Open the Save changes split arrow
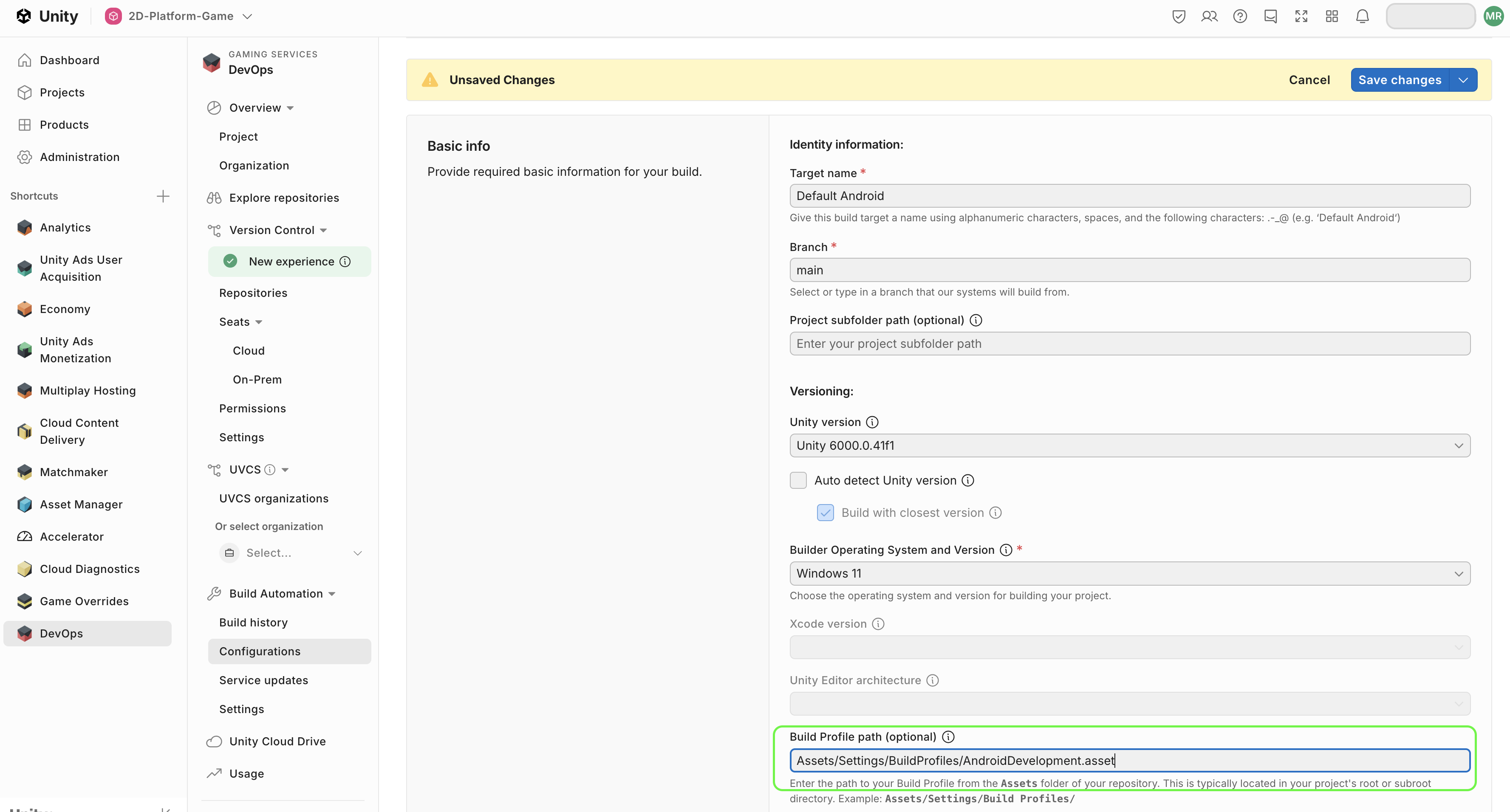Screen dimensions: 1510x812 (x=1463, y=80)
